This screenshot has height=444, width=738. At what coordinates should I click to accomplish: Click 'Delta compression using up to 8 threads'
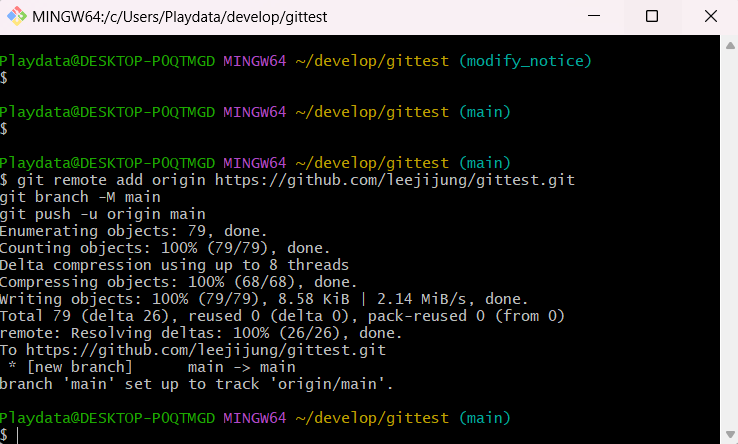click(x=174, y=265)
